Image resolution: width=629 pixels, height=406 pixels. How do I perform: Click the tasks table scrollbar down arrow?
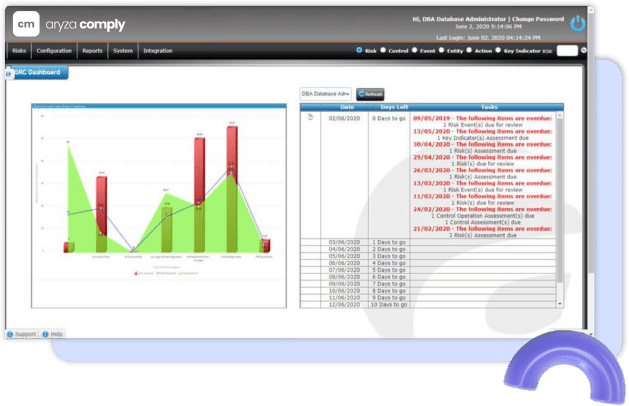click(x=560, y=304)
